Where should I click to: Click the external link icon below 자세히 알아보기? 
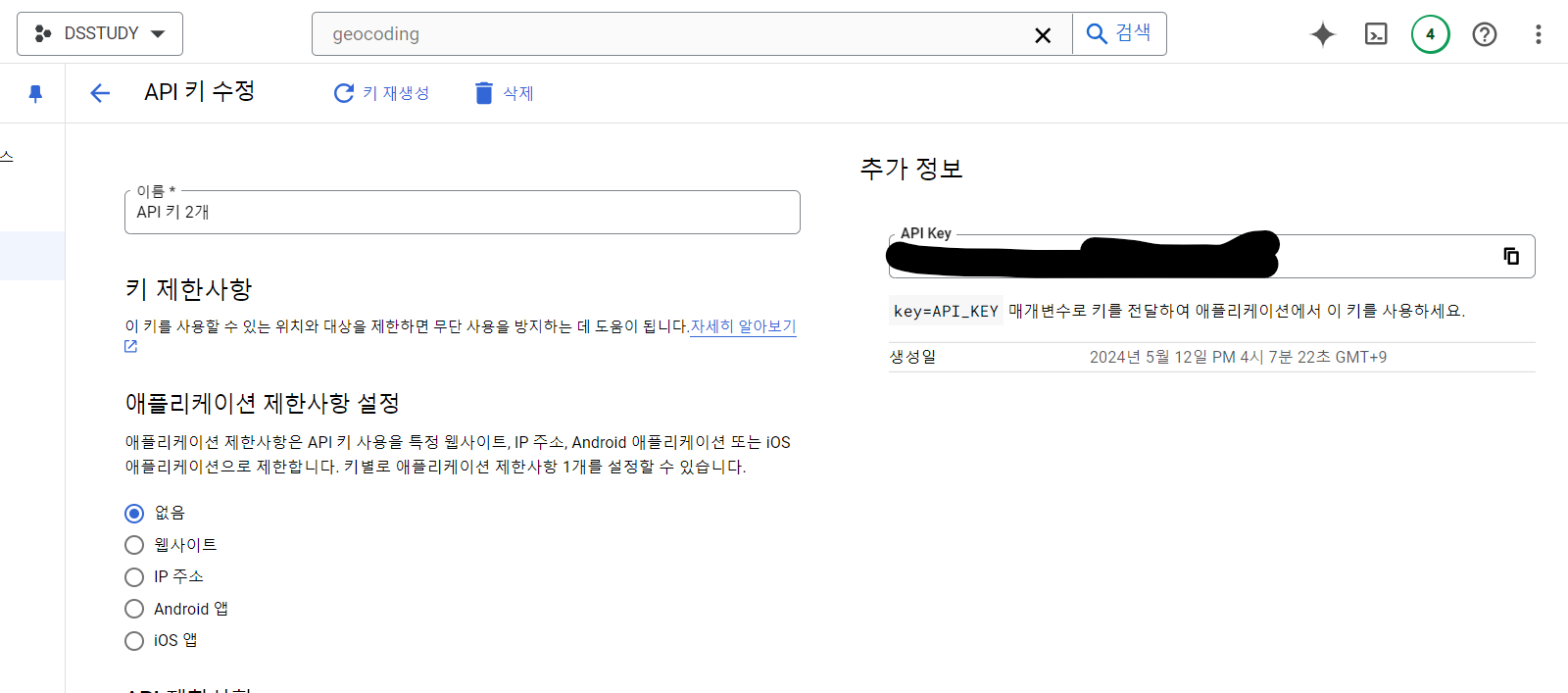point(131,346)
